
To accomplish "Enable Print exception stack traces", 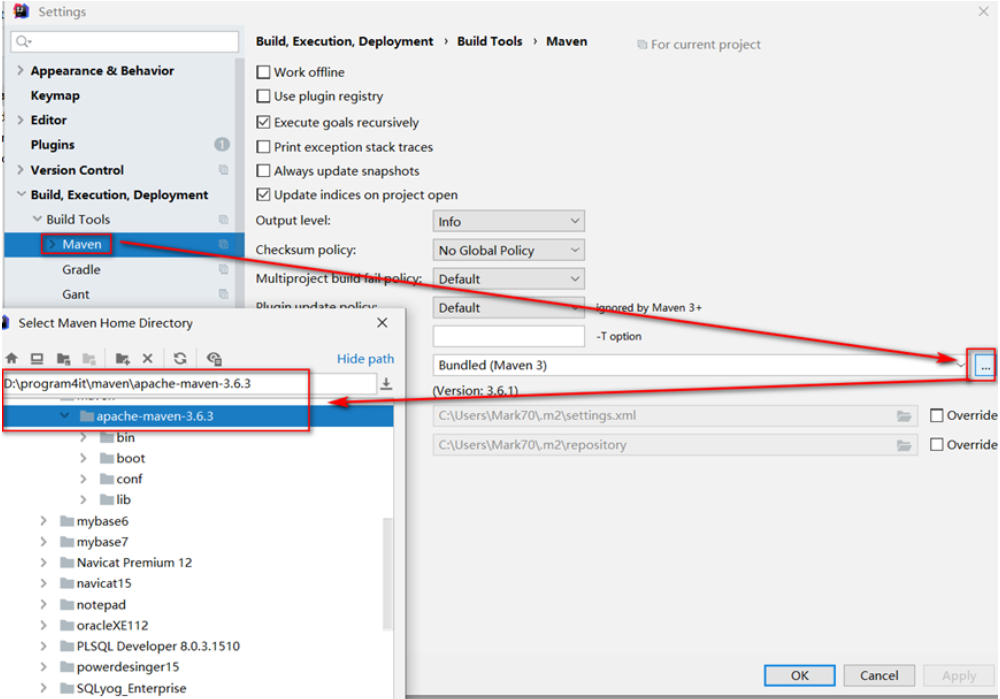I will (263, 147).
